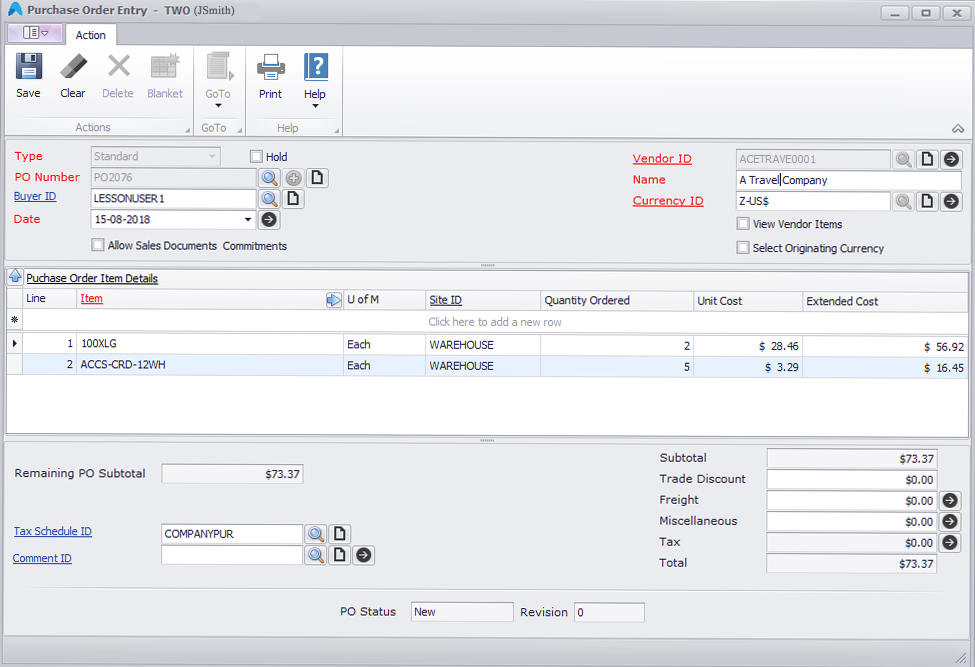Click the Comment ID arrow button

pyautogui.click(x=364, y=555)
